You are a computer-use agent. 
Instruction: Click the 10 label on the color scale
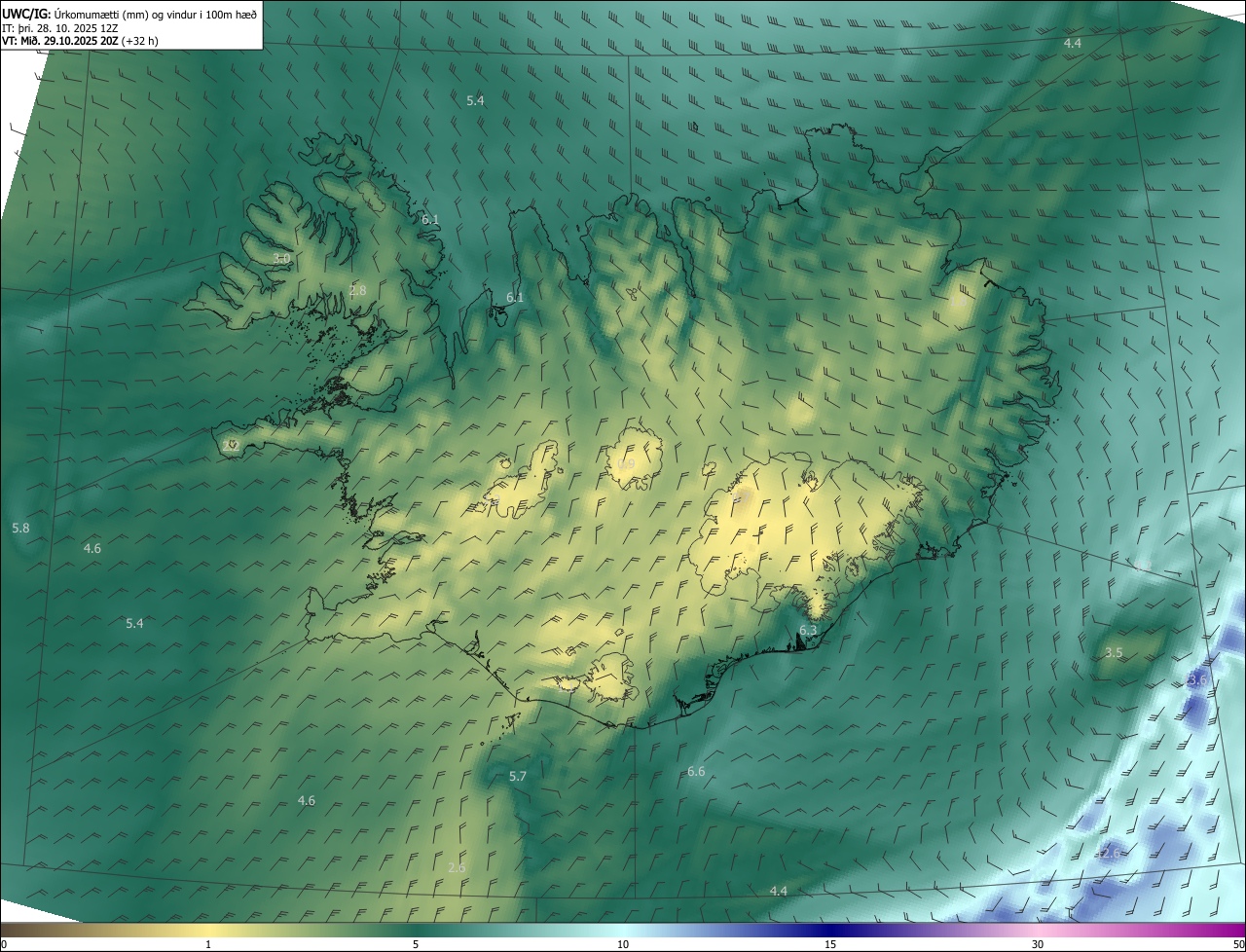[623, 944]
